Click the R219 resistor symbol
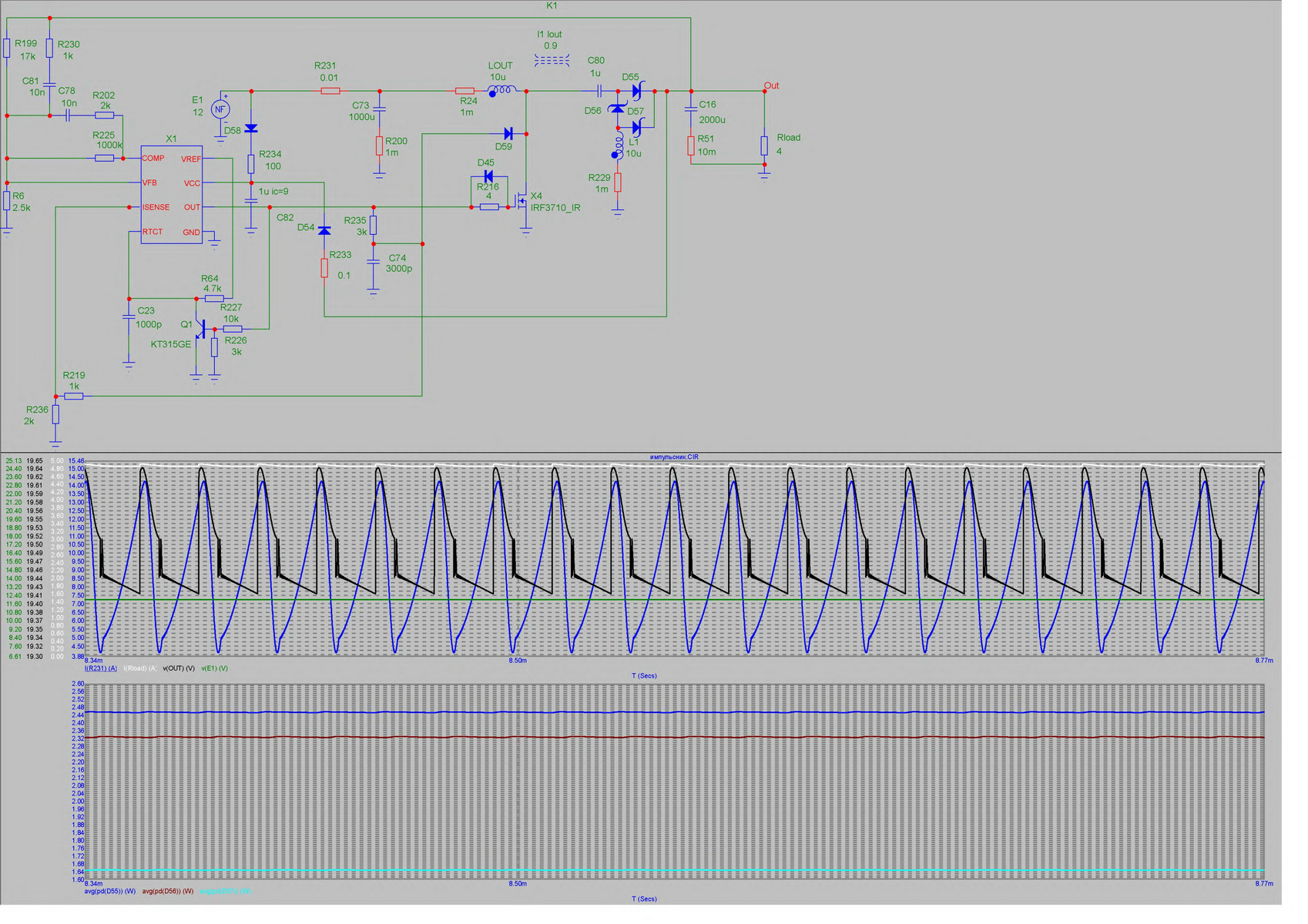The width and height of the screenshot is (1308, 924). coord(74,396)
